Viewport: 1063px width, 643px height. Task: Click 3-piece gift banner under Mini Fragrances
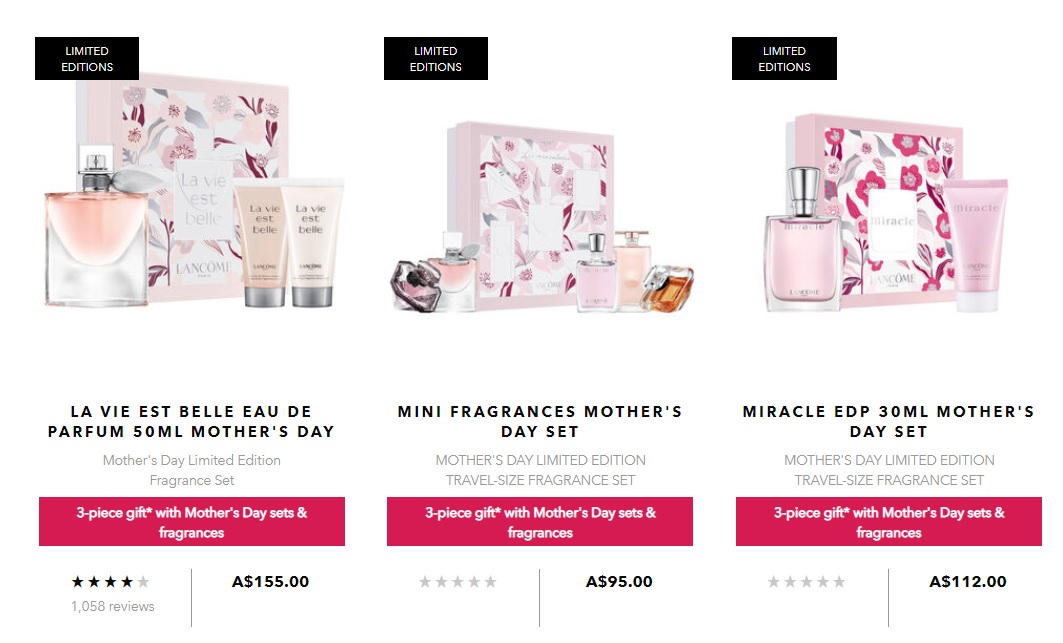[x=540, y=522]
